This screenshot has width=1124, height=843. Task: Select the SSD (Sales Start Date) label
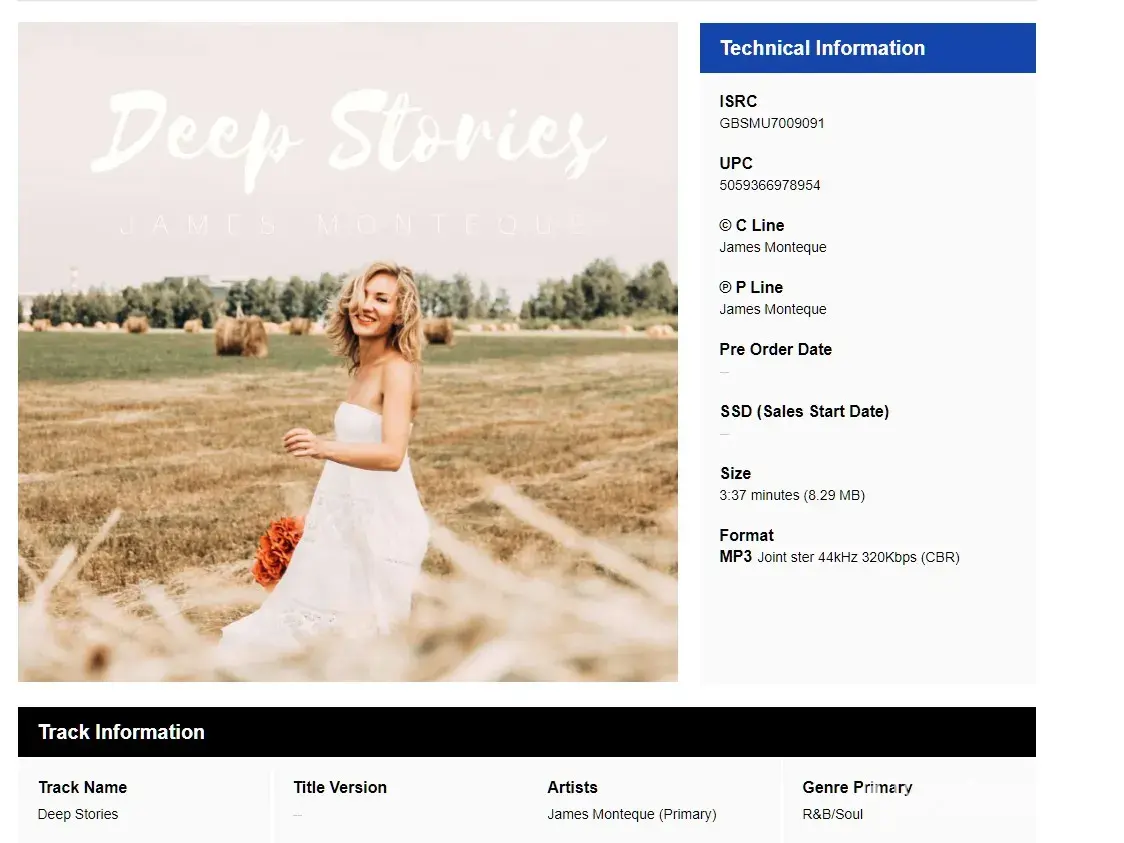(804, 411)
